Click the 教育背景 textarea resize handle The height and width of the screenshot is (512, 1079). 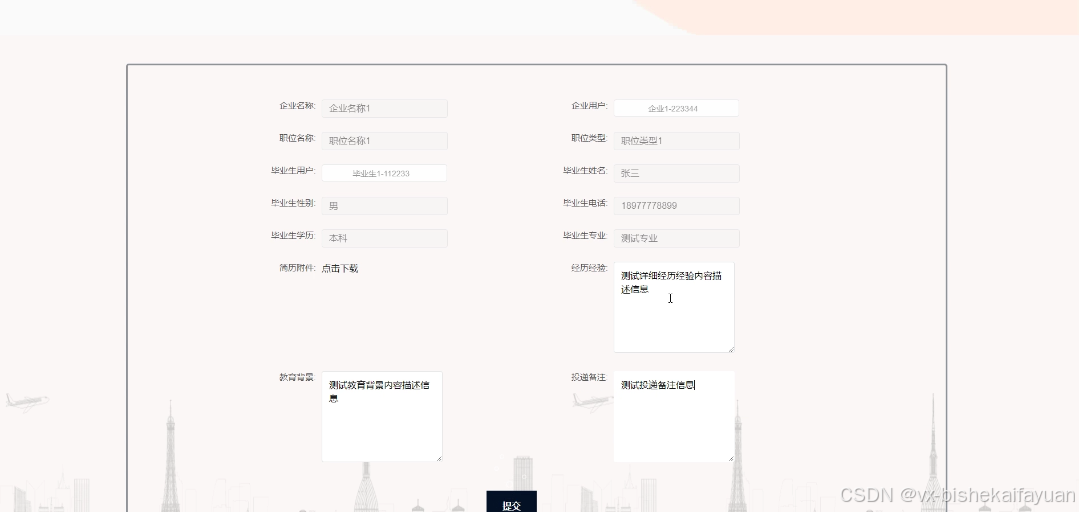439,458
